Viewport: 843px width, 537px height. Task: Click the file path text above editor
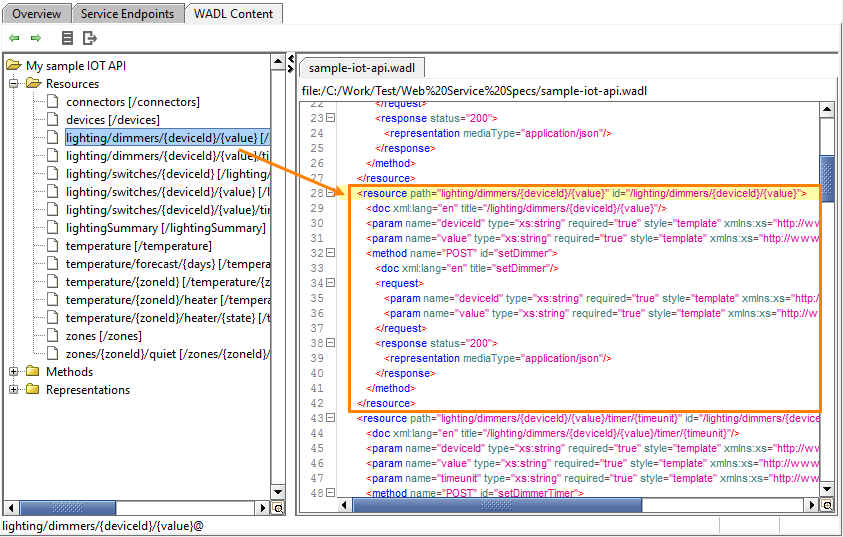(474, 91)
